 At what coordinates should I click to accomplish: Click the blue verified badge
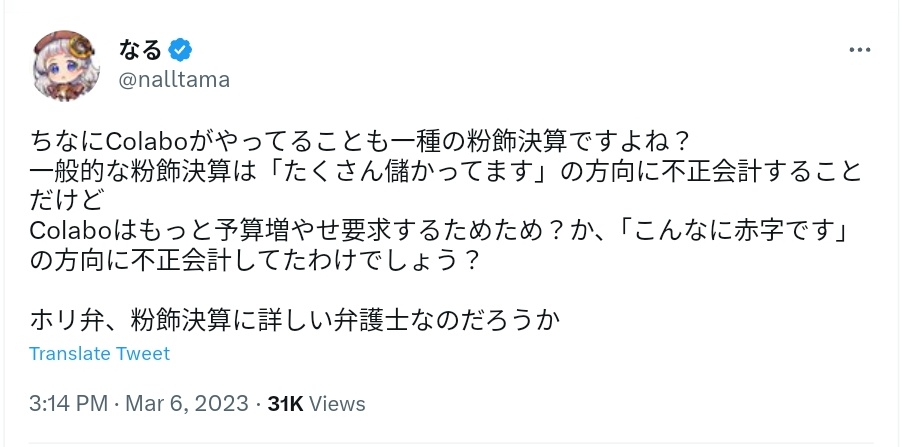(180, 50)
